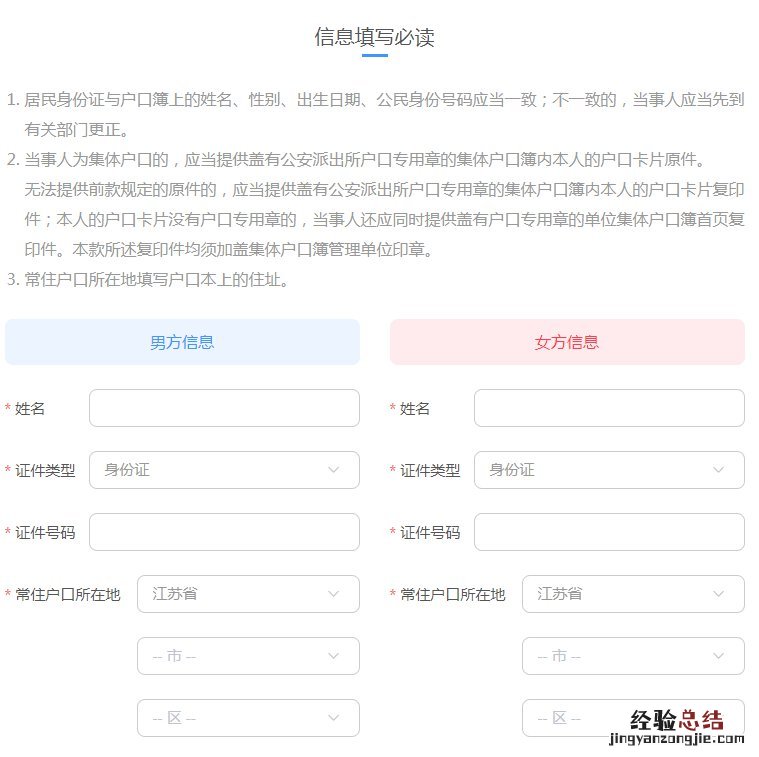Click the chevron in male ID type dropdown
This screenshot has height=757, width=759.
click(x=334, y=470)
